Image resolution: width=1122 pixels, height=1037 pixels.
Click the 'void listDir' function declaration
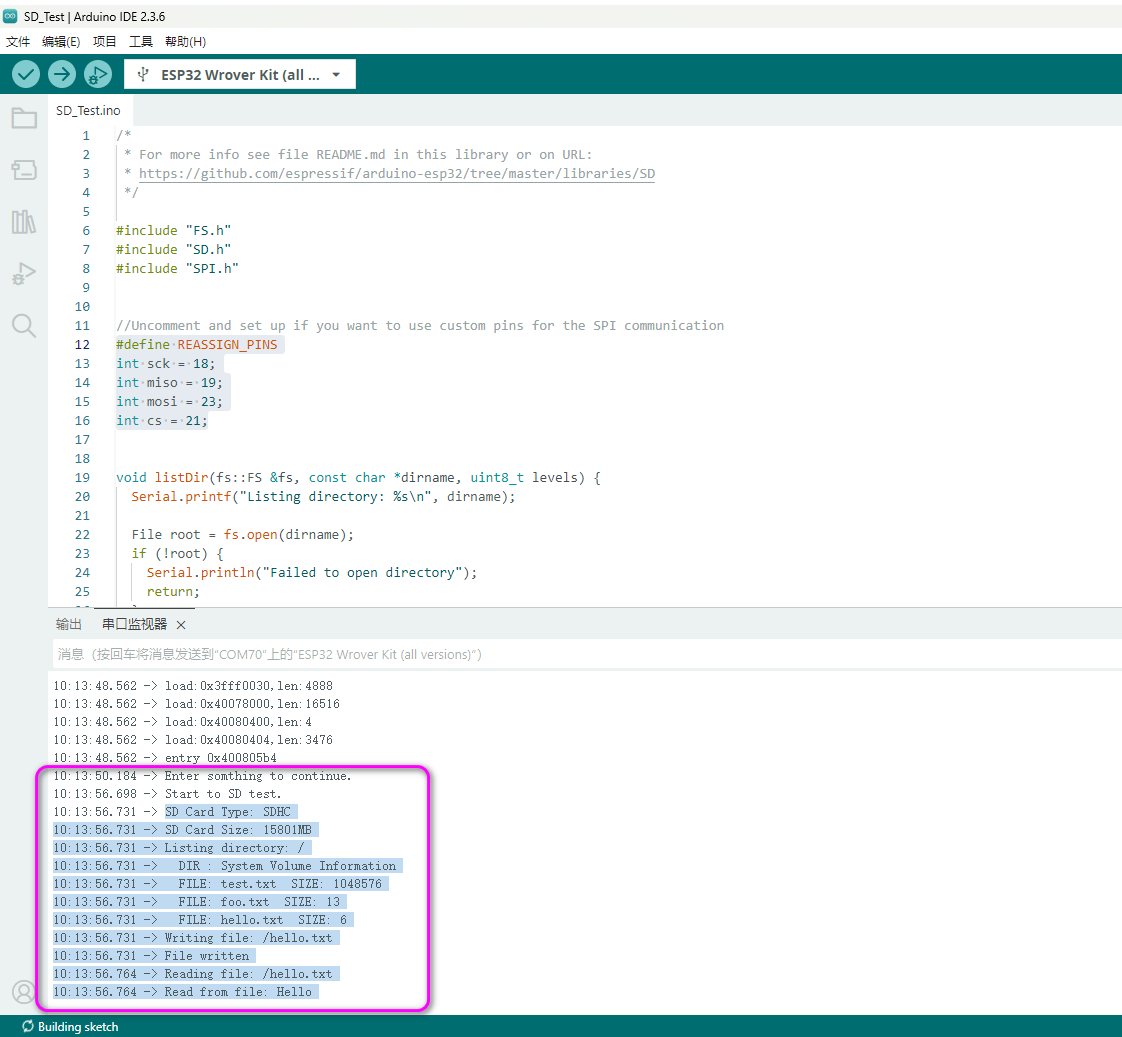[358, 477]
